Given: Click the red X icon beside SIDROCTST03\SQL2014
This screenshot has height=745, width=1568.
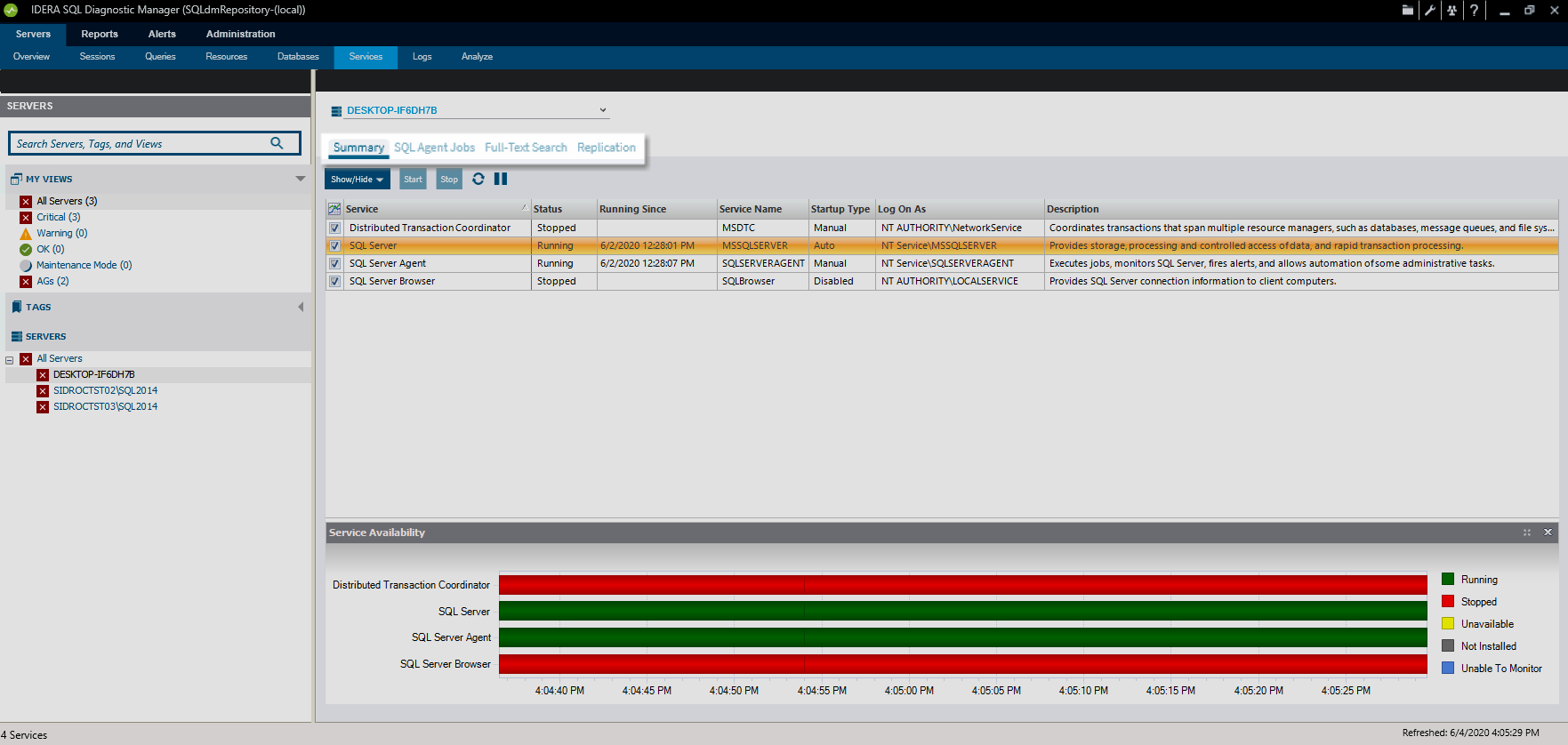Looking at the screenshot, I should (x=43, y=407).
